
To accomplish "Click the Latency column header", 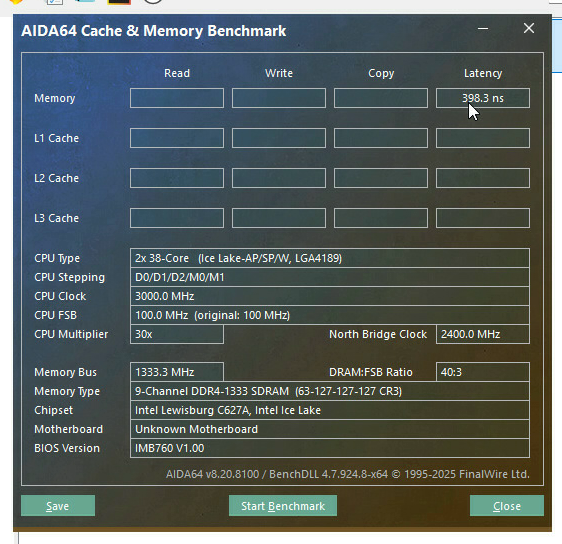I will [483, 73].
